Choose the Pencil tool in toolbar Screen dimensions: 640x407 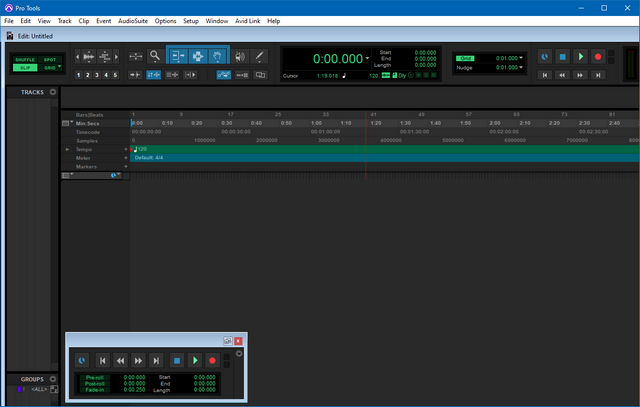tap(260, 57)
